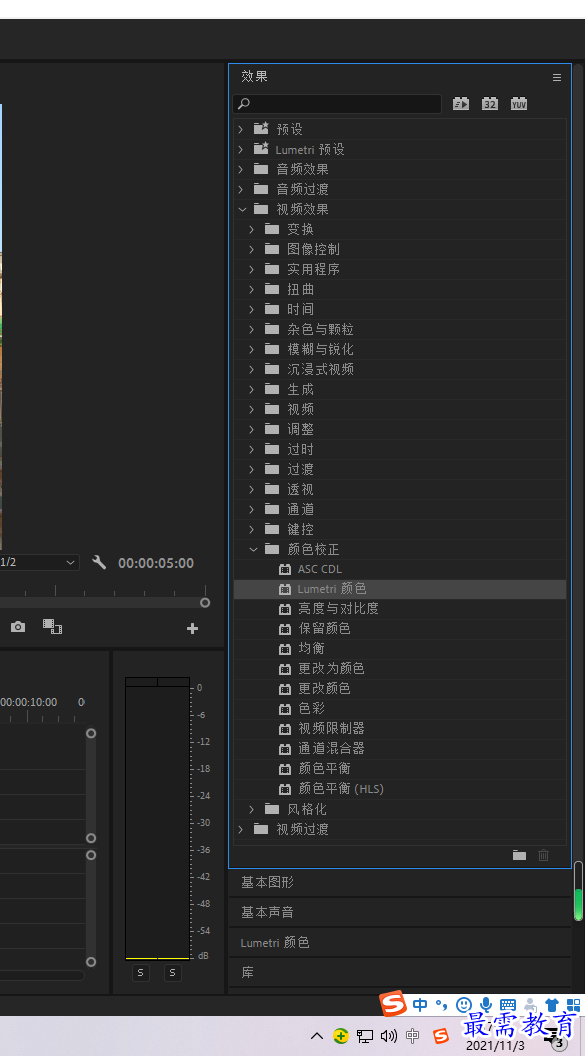Filter by YUV effects icon
This screenshot has height=1056, width=585.
pos(518,104)
